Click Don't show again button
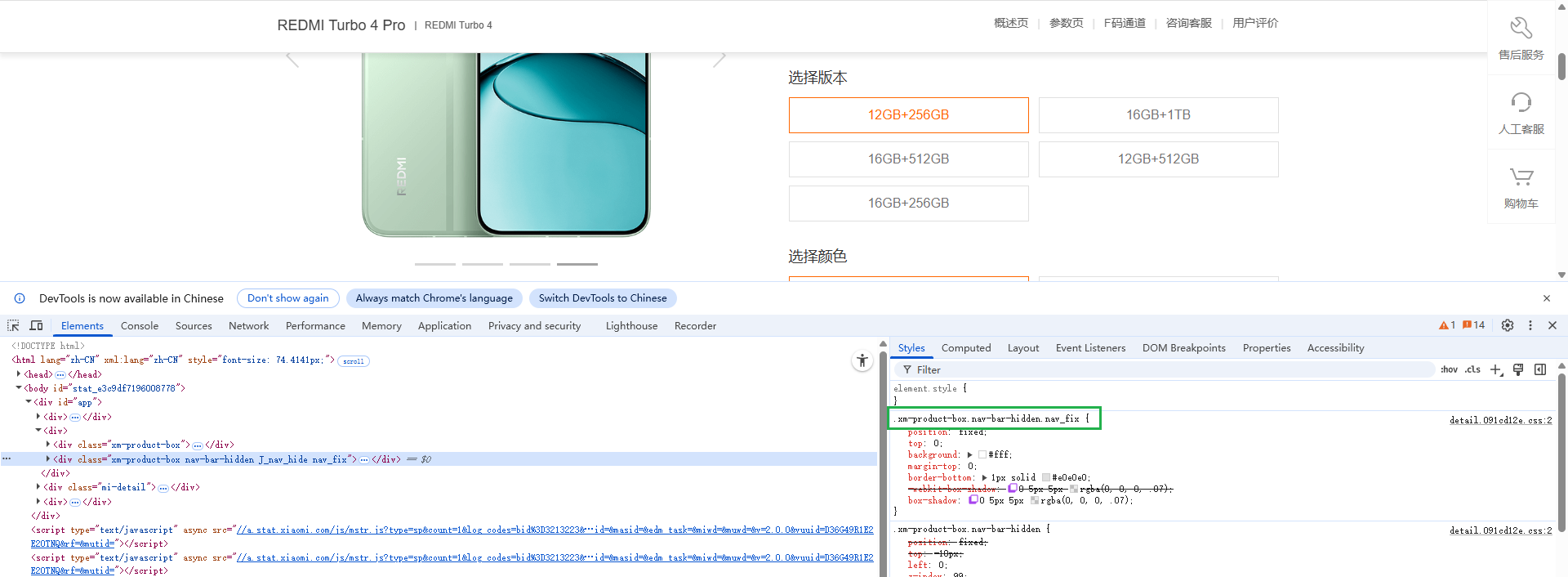This screenshot has width=1568, height=577. click(288, 298)
